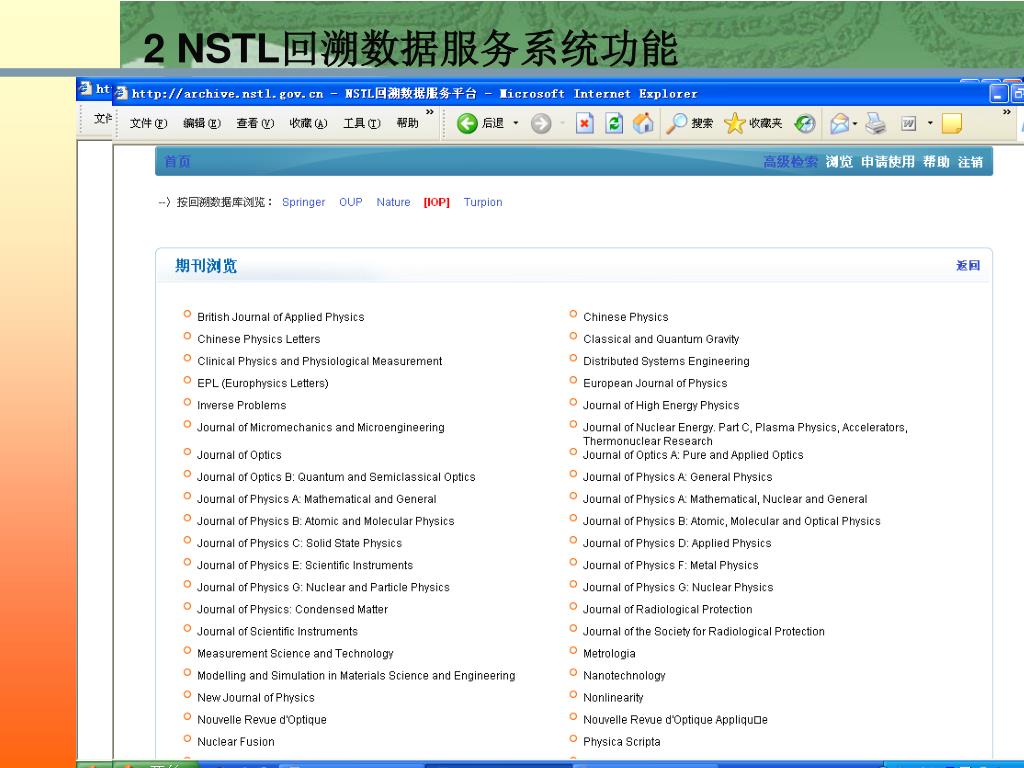Viewport: 1024px width, 768px height.
Task: Open Journal of Optics B: Quantum and Semiclassical Optics
Action: pos(336,477)
